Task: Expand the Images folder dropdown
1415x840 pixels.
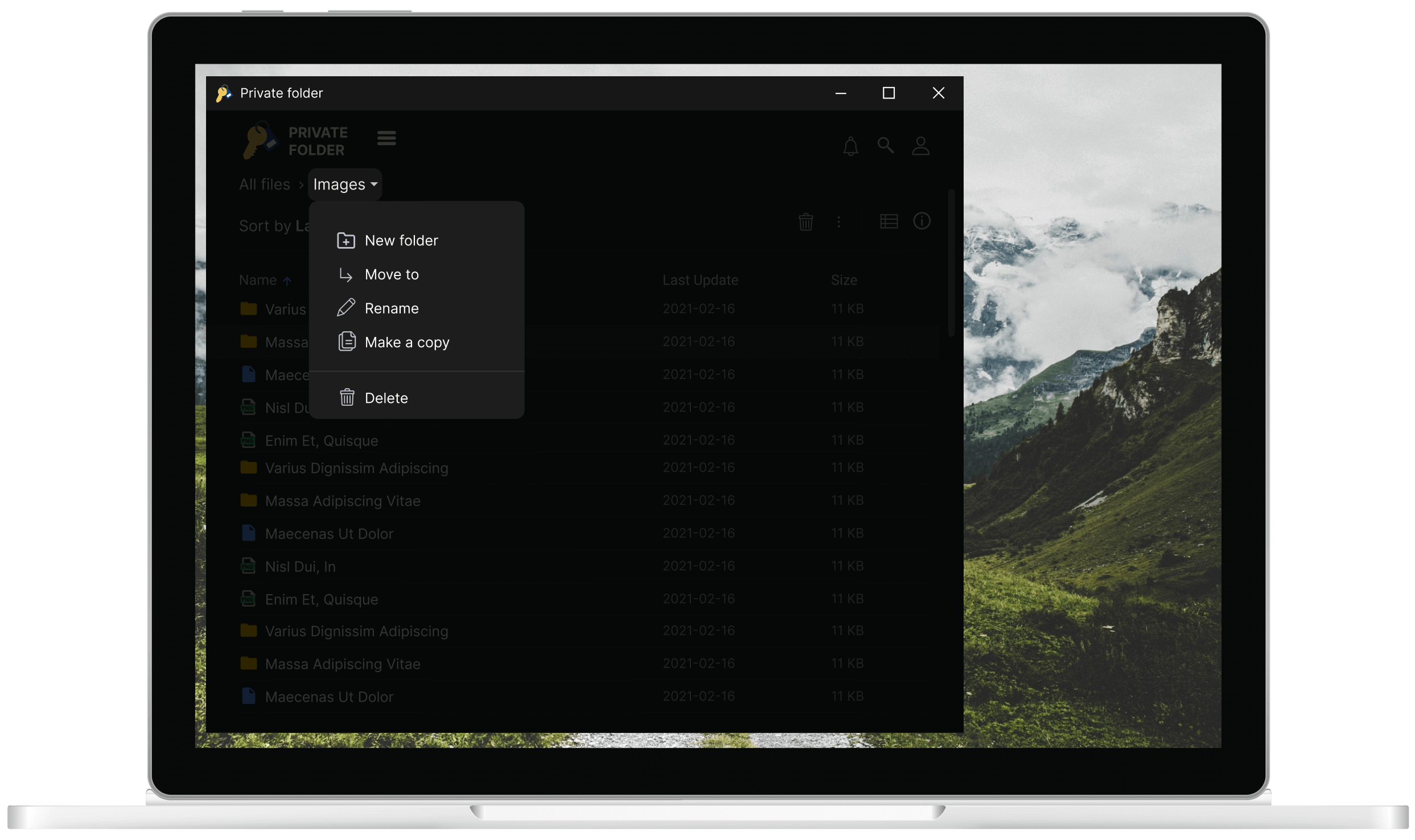Action: coord(344,184)
